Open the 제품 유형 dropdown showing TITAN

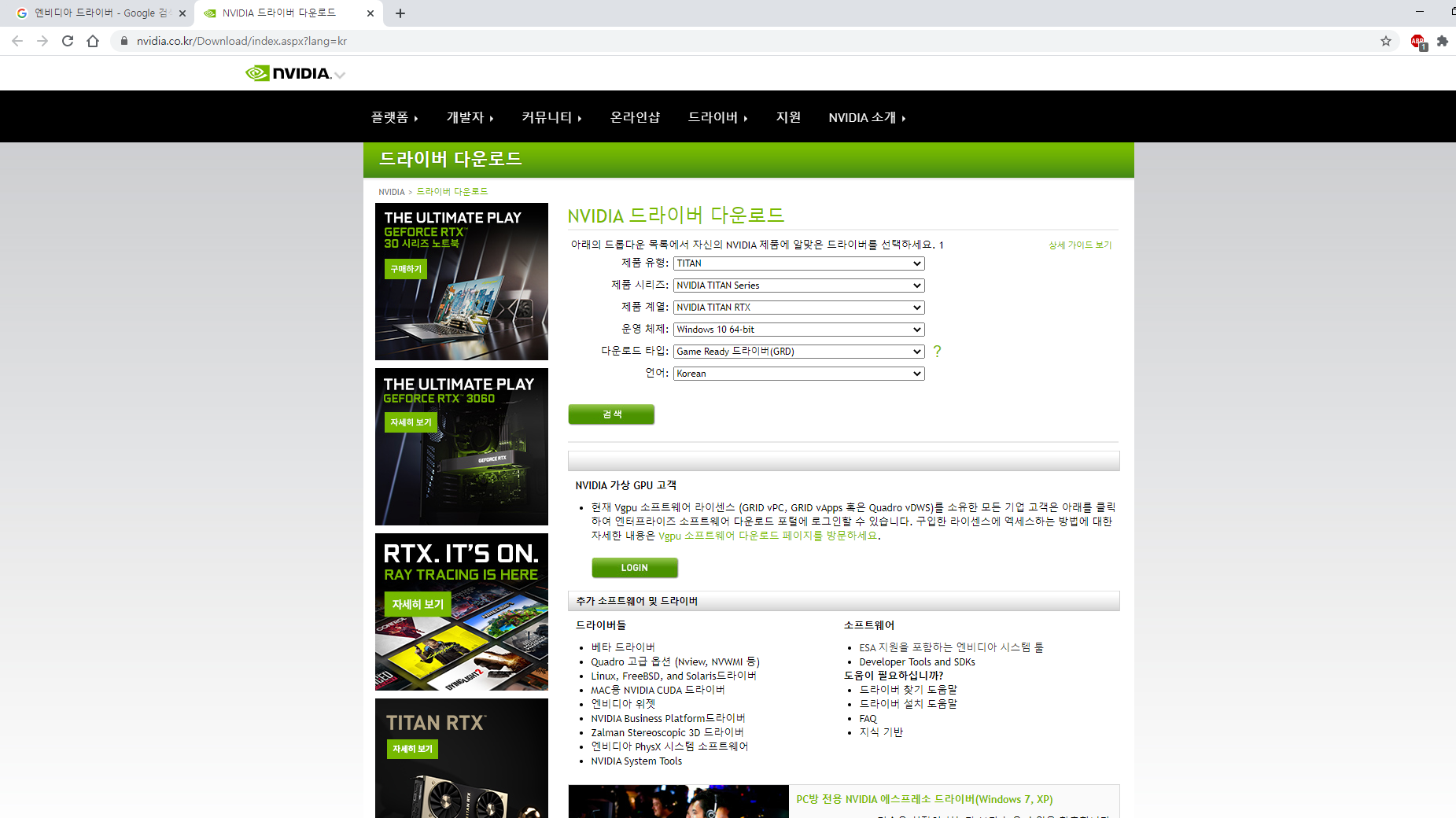(798, 263)
